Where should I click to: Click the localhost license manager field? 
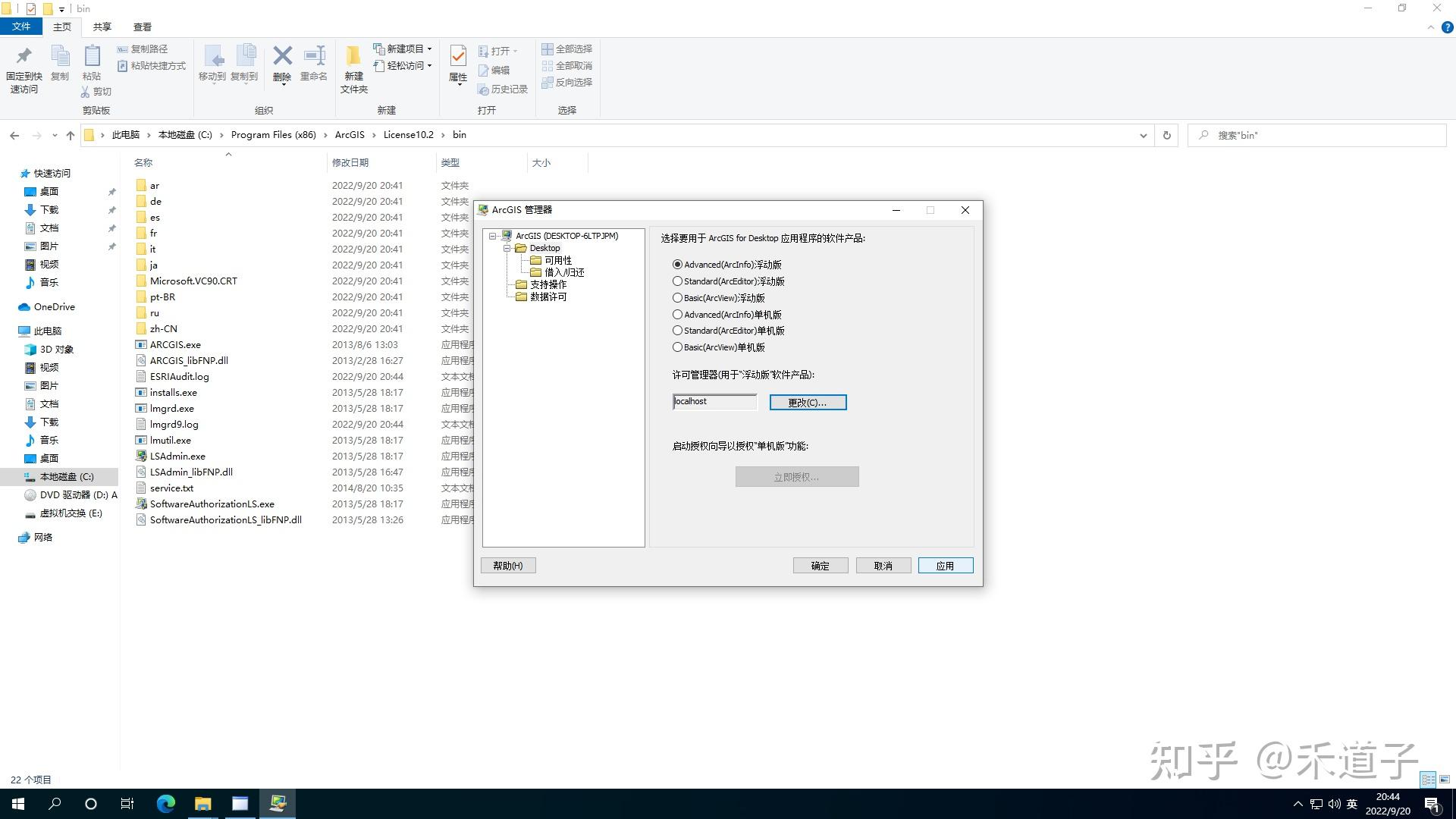click(715, 402)
